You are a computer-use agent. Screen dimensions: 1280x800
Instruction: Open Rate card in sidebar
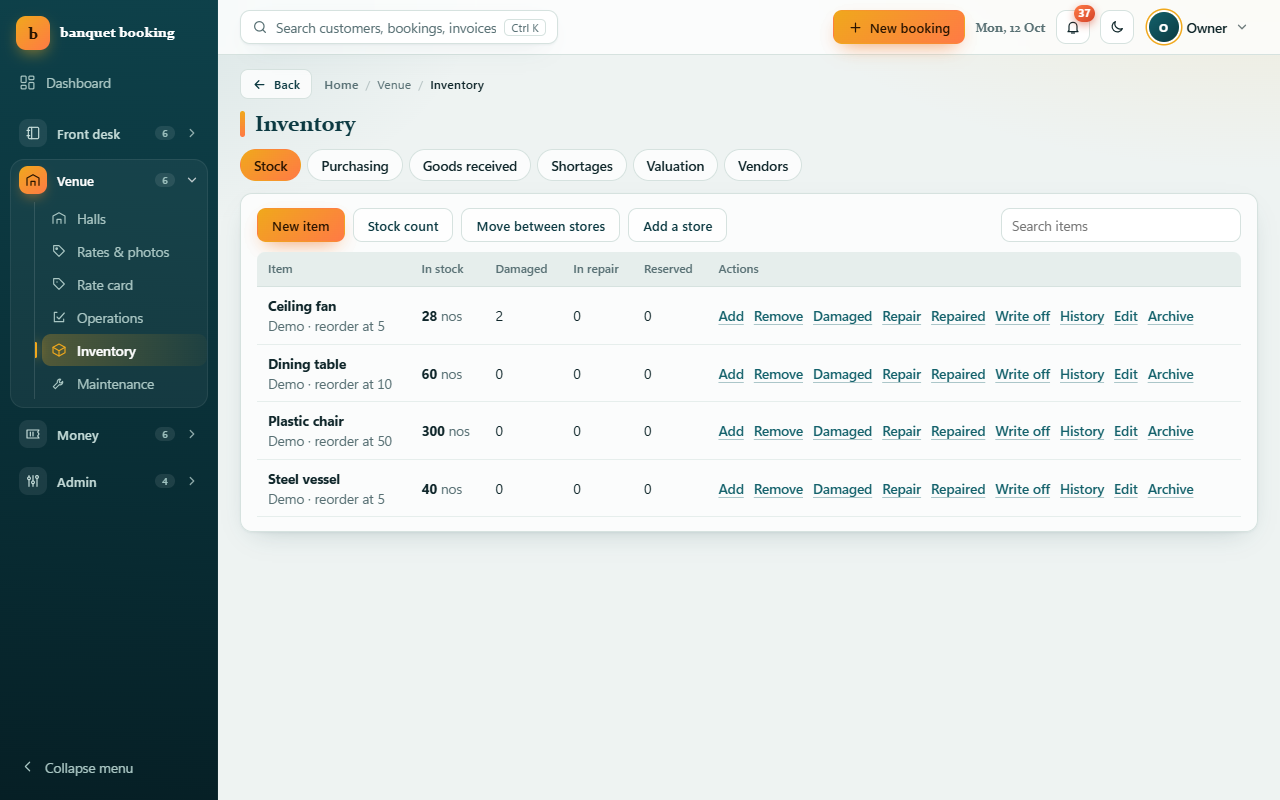point(124,285)
